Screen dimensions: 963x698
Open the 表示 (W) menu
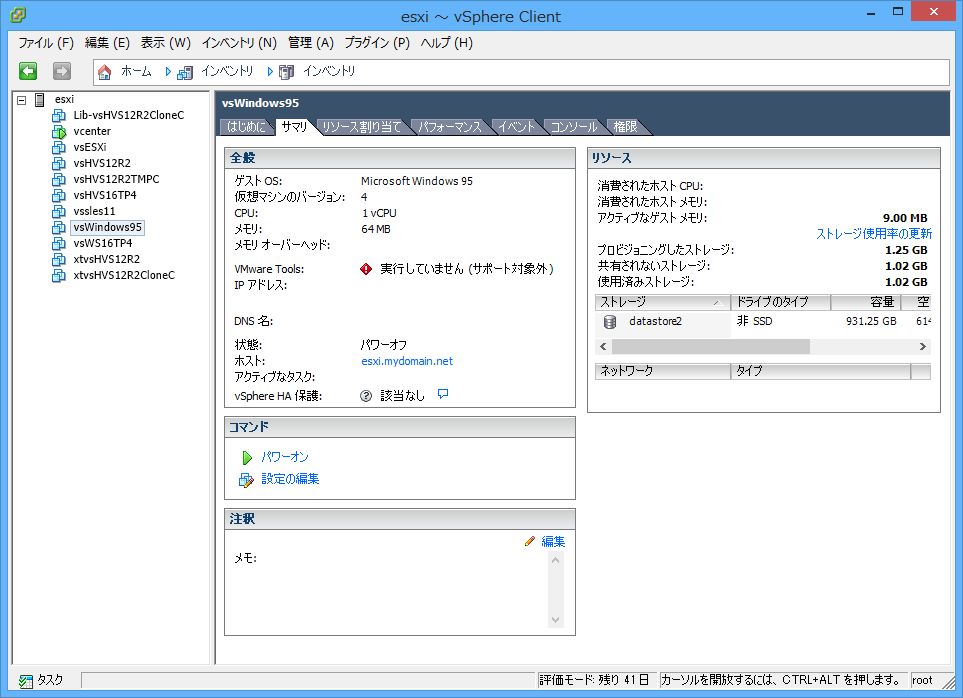point(166,43)
